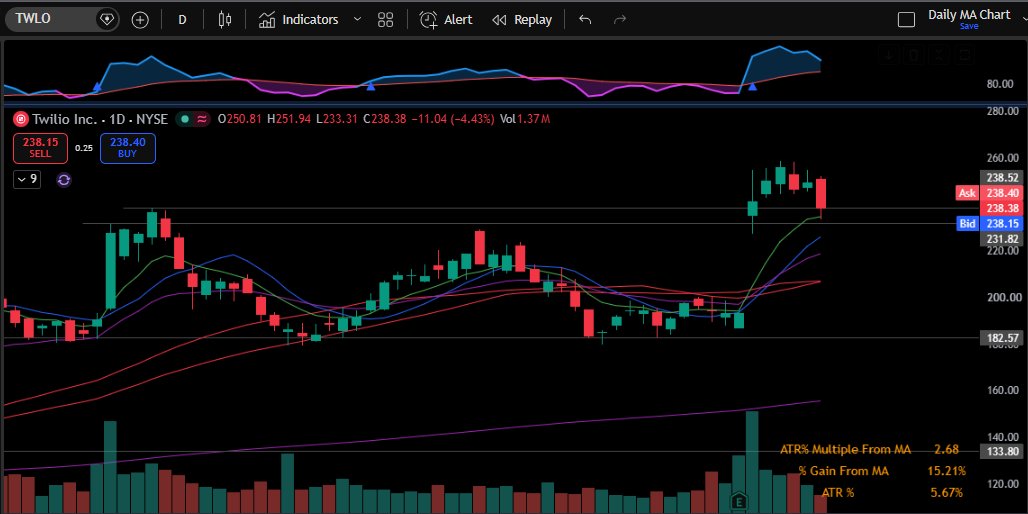Click the earnings E marker at chart bottom
The width and height of the screenshot is (1028, 514).
tap(739, 502)
